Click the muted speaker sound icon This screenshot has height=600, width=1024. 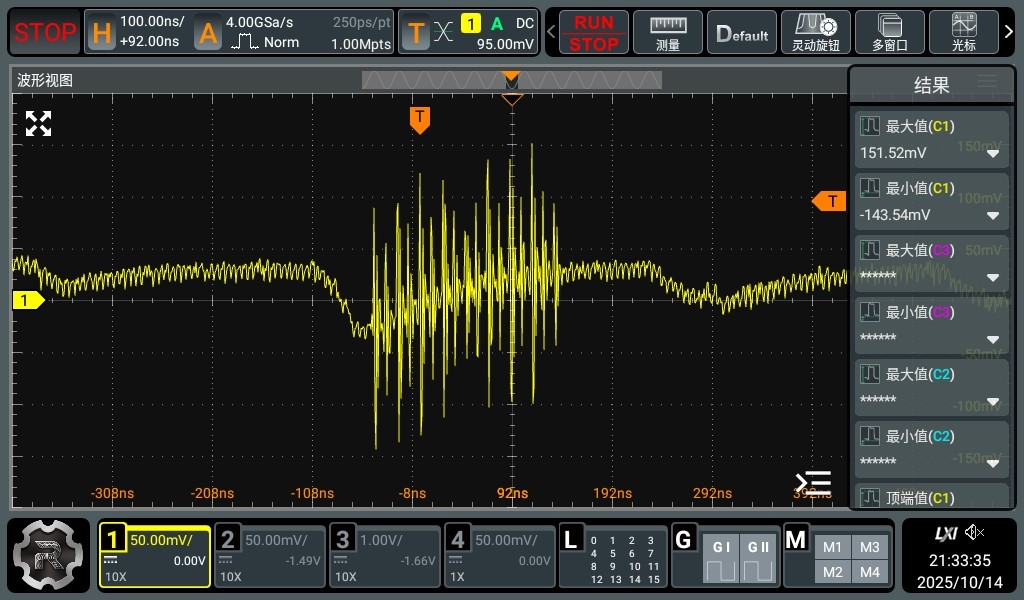tap(975, 532)
